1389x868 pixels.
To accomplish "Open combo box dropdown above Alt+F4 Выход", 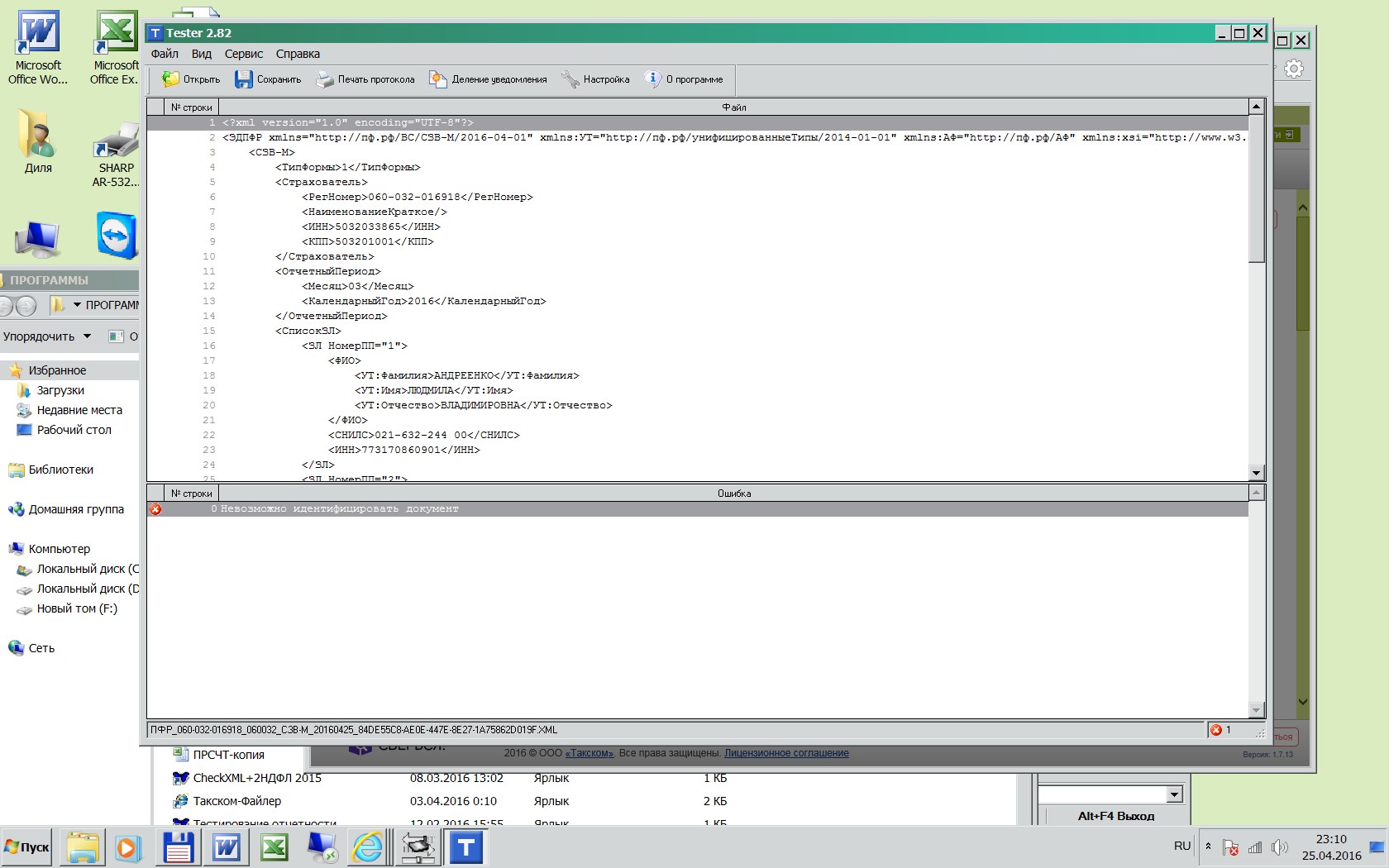I will click(x=1174, y=794).
